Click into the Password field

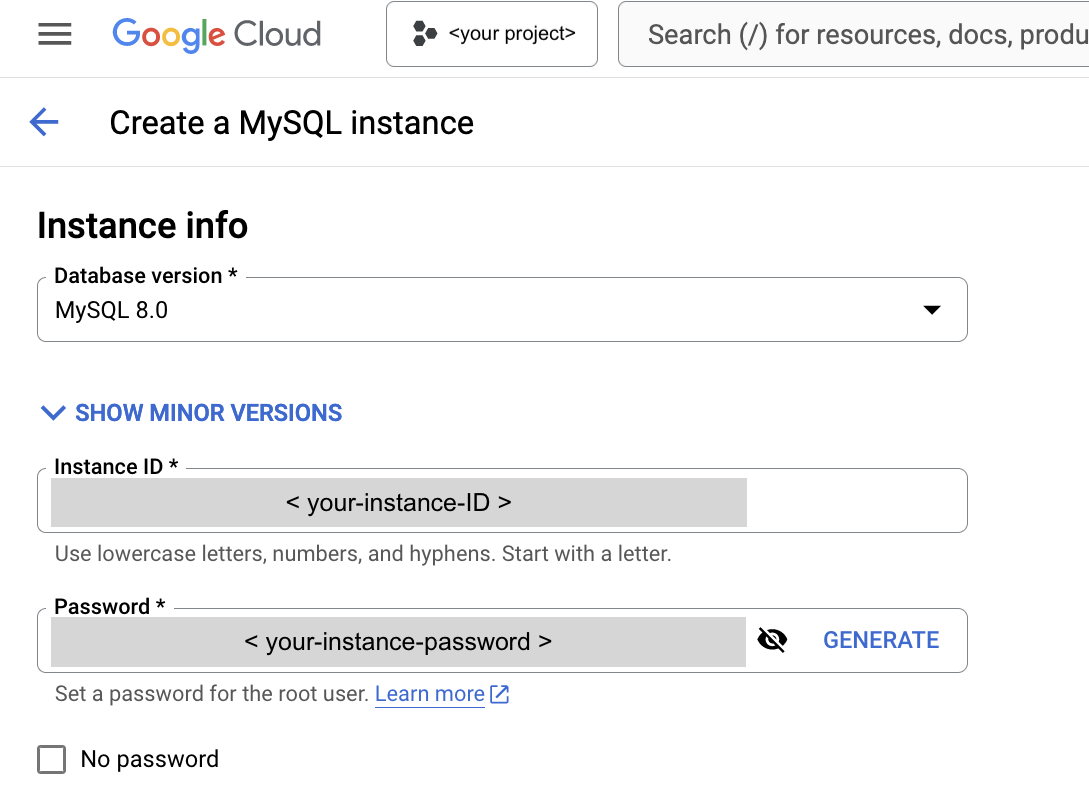(398, 641)
